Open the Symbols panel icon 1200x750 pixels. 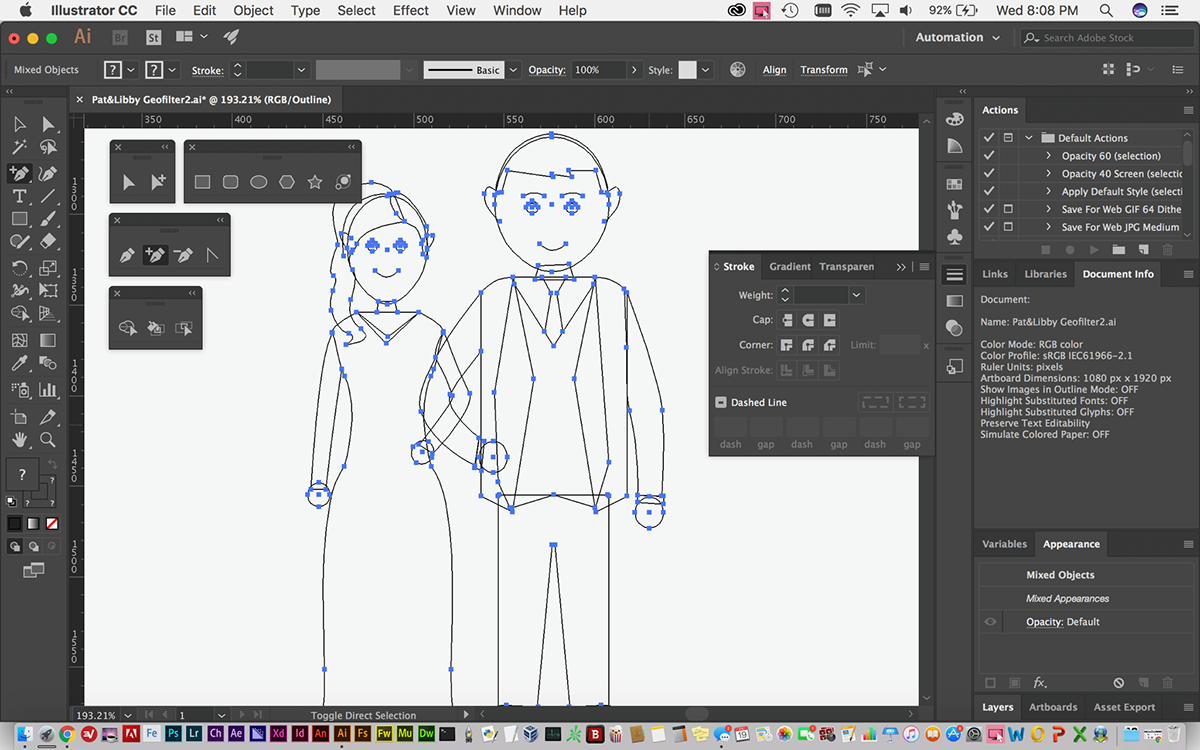pyautogui.click(x=955, y=237)
